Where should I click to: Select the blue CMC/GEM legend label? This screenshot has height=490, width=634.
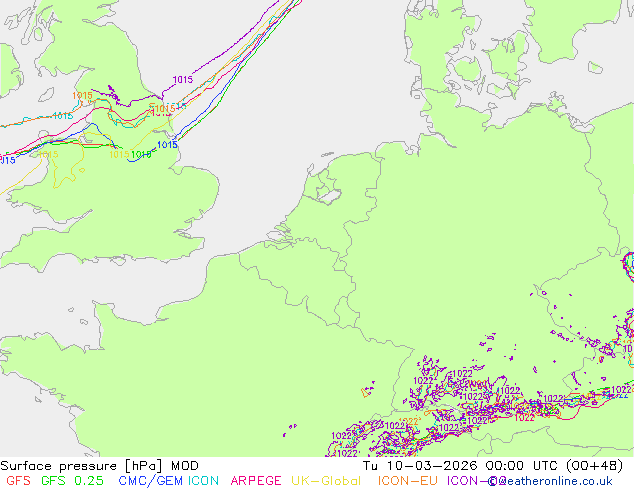(150, 481)
